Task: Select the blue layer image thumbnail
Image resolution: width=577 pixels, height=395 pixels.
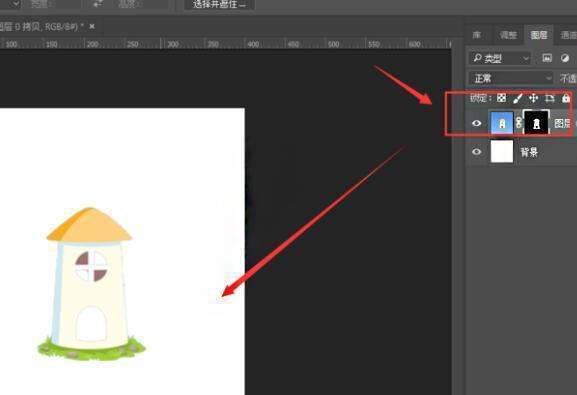Action: 502,123
